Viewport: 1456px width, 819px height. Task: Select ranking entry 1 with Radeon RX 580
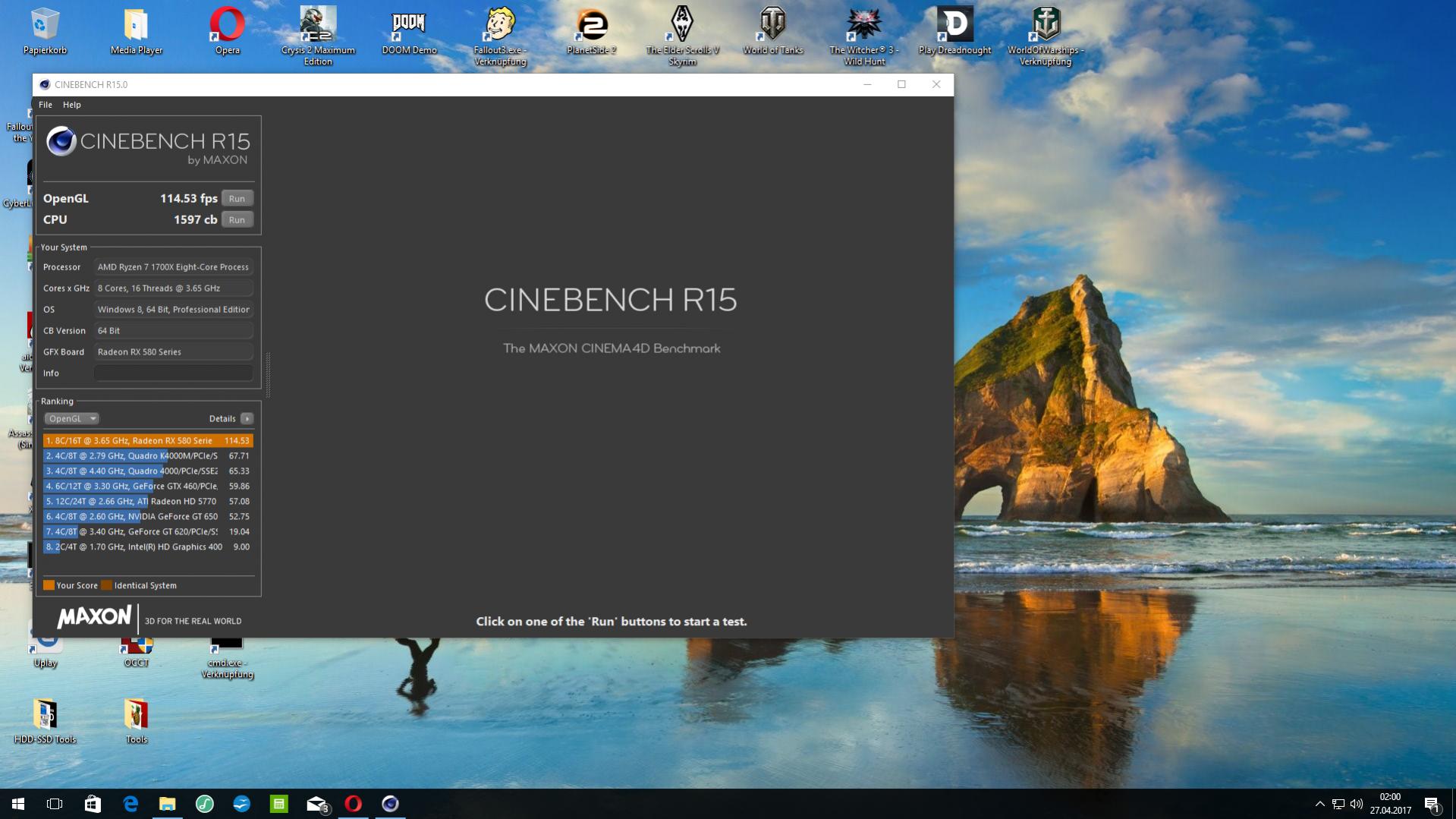(148, 440)
